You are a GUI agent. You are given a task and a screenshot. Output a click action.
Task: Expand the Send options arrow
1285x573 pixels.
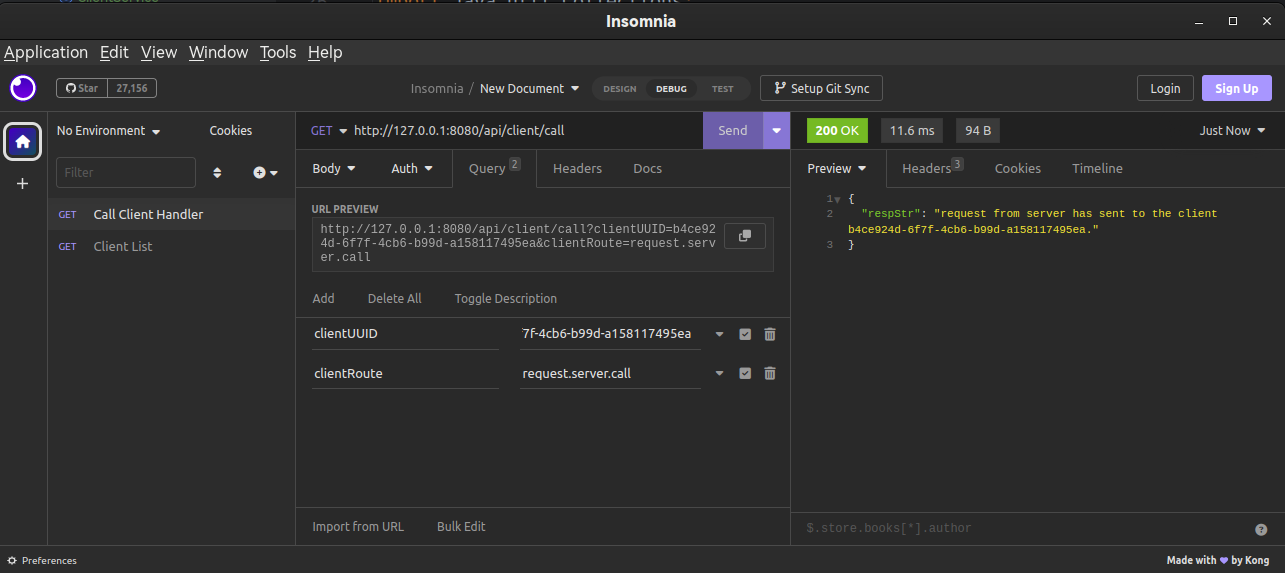tap(776, 131)
